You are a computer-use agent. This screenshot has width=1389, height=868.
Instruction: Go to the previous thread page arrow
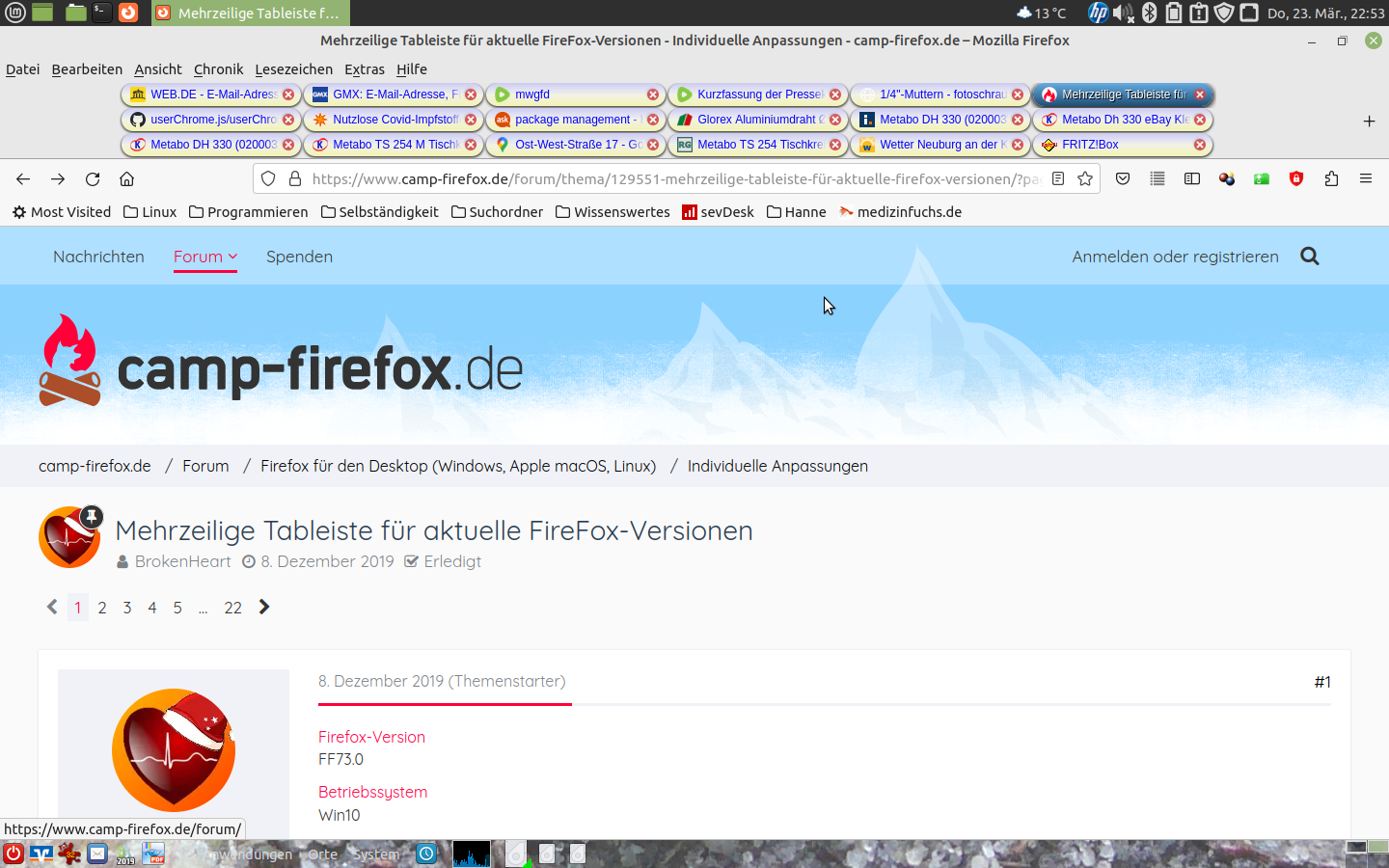[x=52, y=607]
